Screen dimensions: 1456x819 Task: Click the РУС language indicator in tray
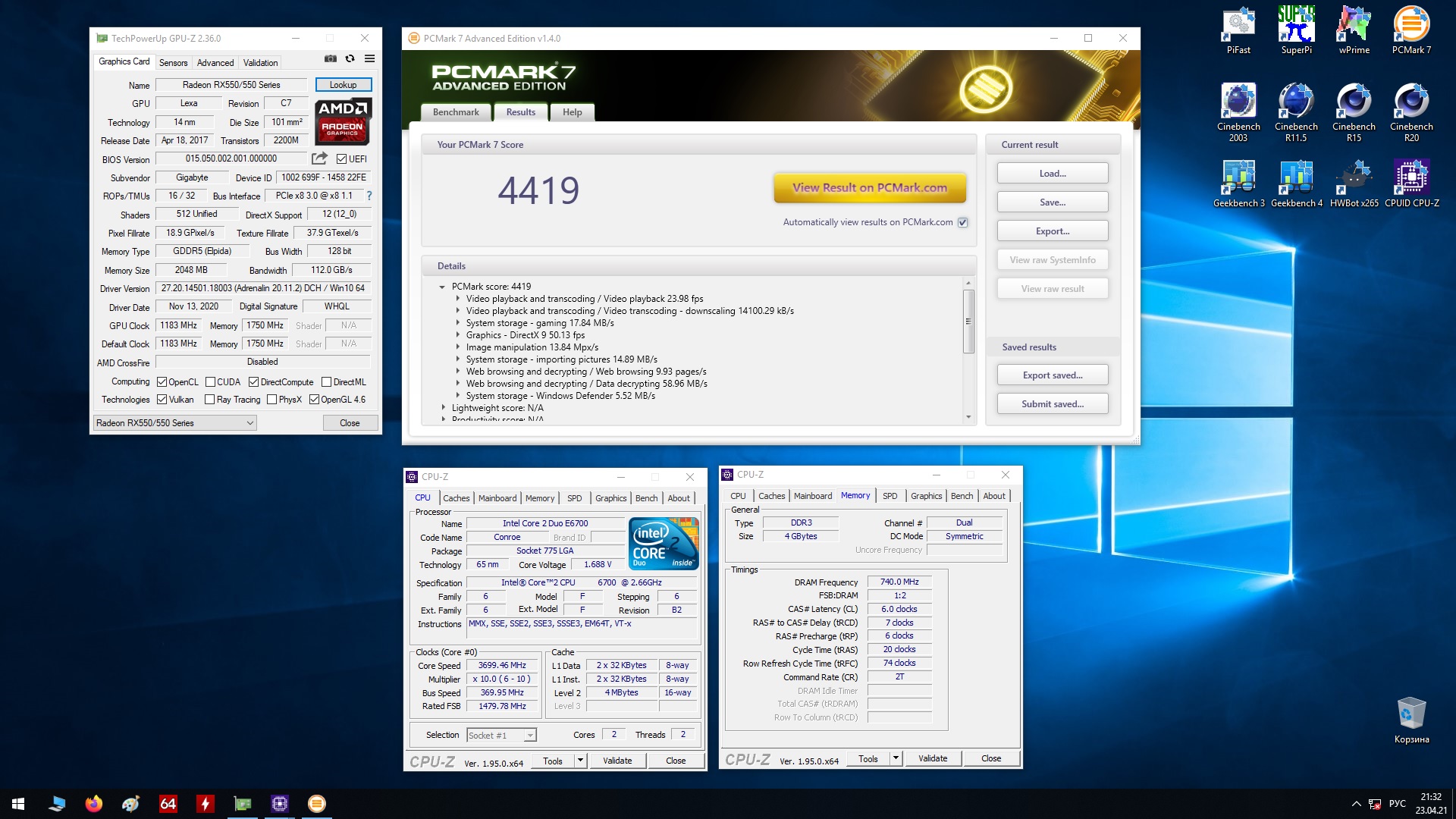pyautogui.click(x=1398, y=804)
